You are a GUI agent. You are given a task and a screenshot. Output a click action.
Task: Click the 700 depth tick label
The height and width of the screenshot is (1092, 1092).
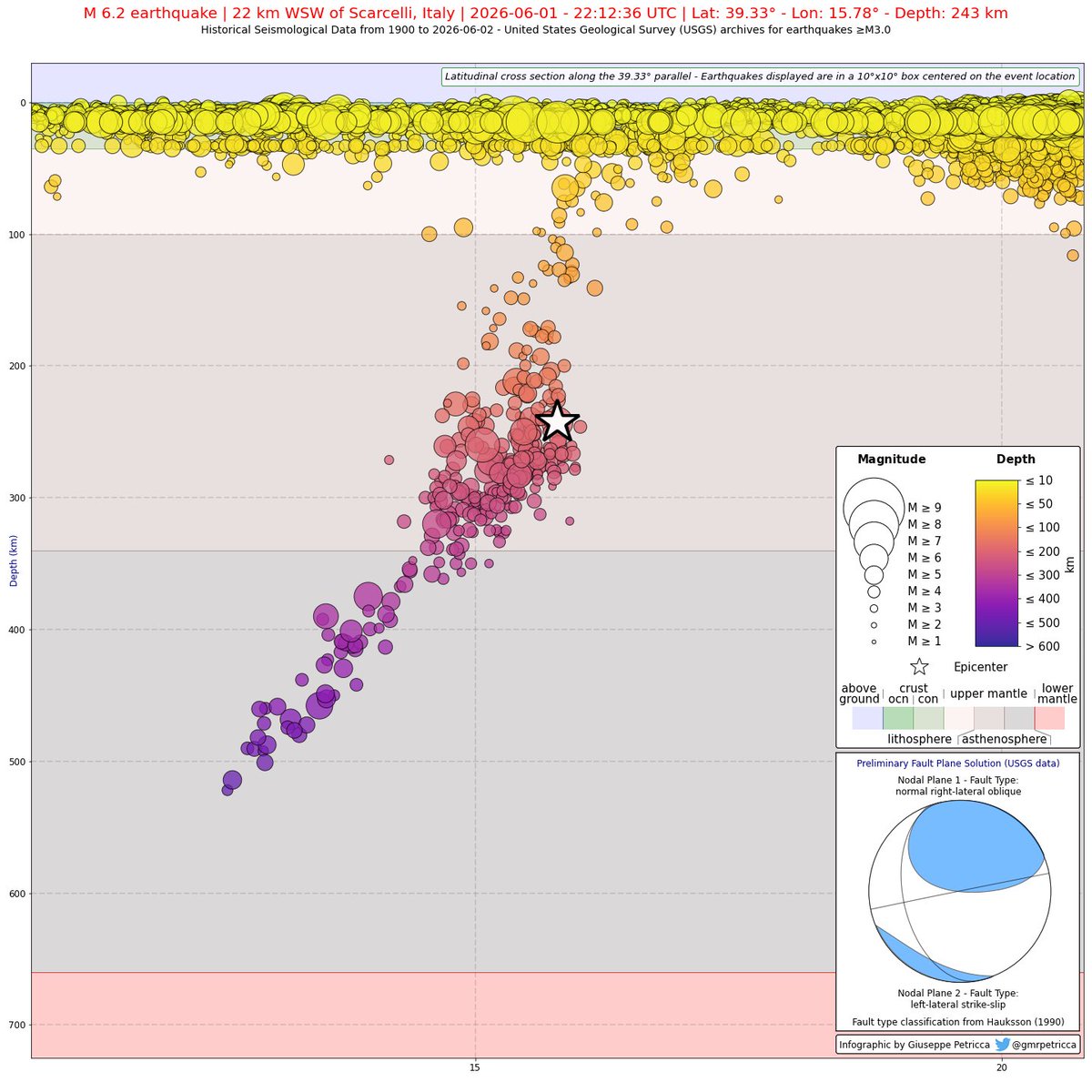point(17,1025)
